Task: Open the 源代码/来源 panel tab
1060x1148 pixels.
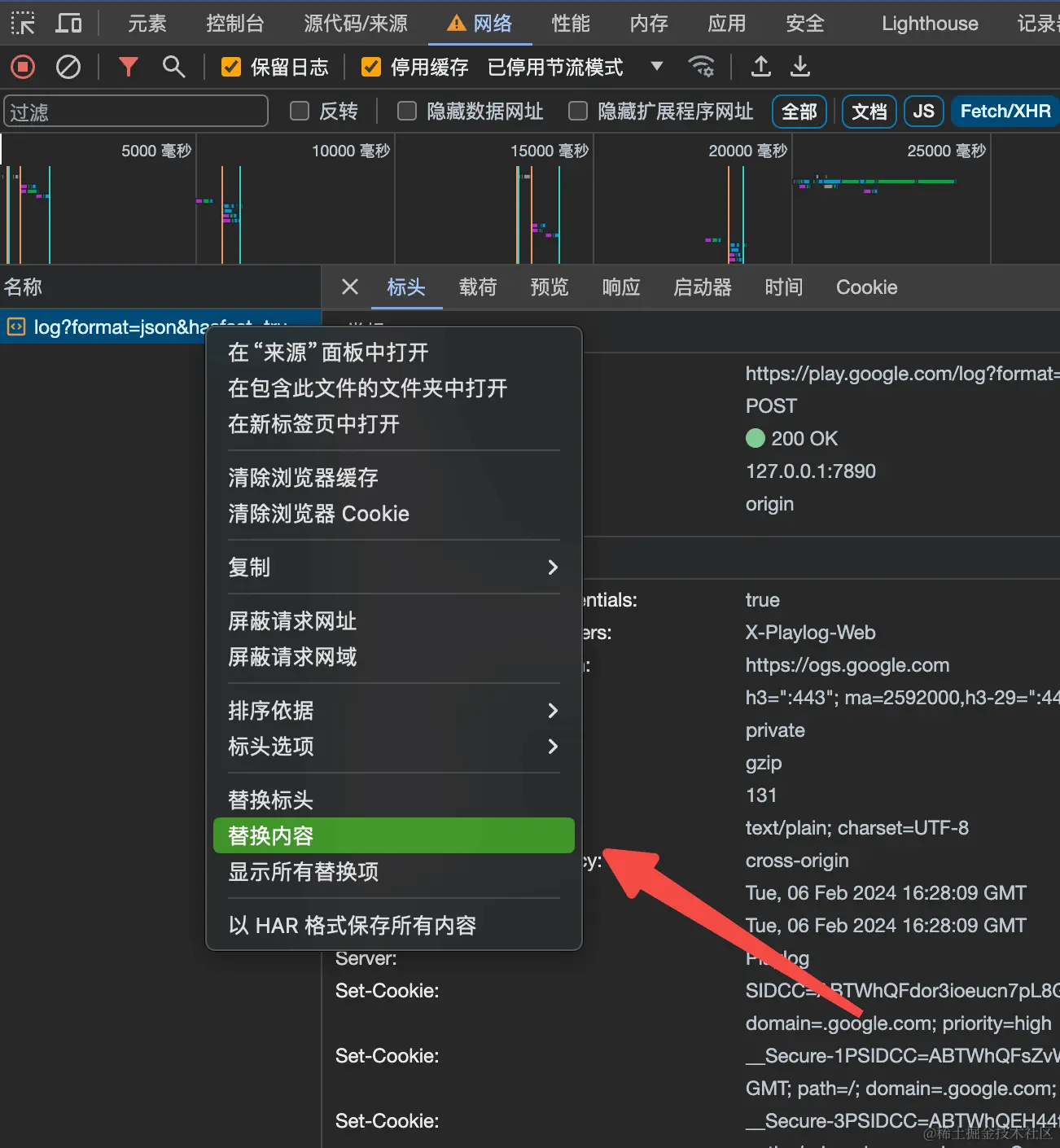Action: pyautogui.click(x=356, y=23)
